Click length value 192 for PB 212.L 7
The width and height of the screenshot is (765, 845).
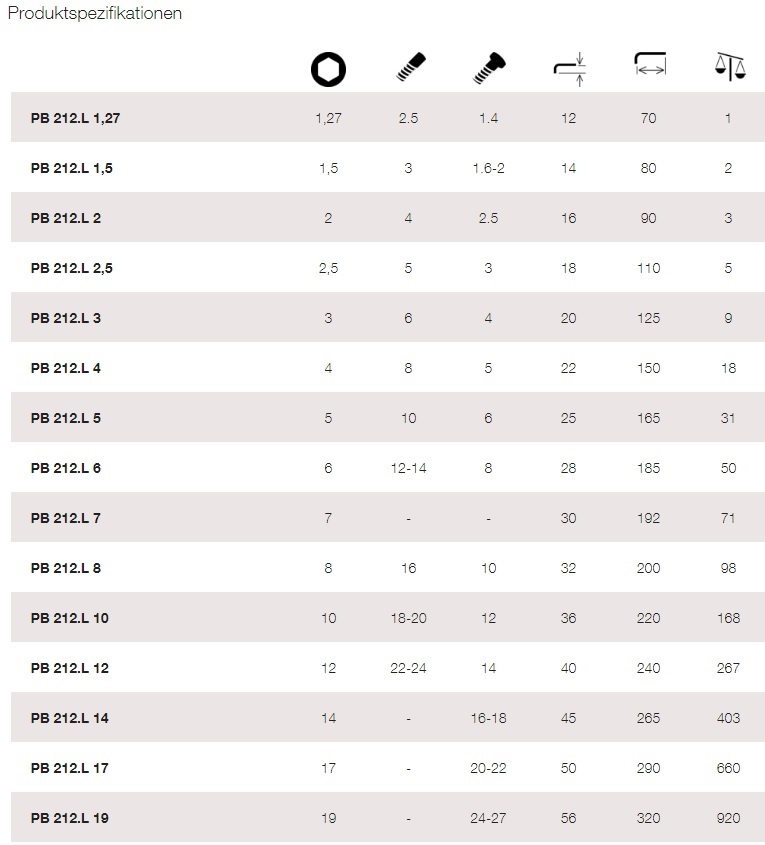[x=649, y=518]
